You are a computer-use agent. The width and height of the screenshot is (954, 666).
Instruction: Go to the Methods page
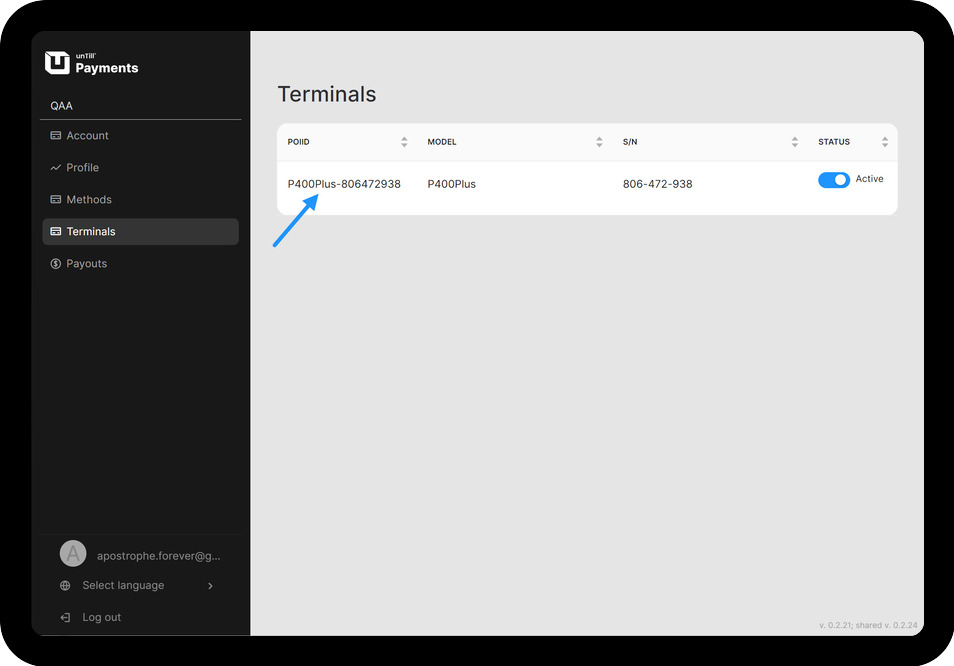coord(89,200)
